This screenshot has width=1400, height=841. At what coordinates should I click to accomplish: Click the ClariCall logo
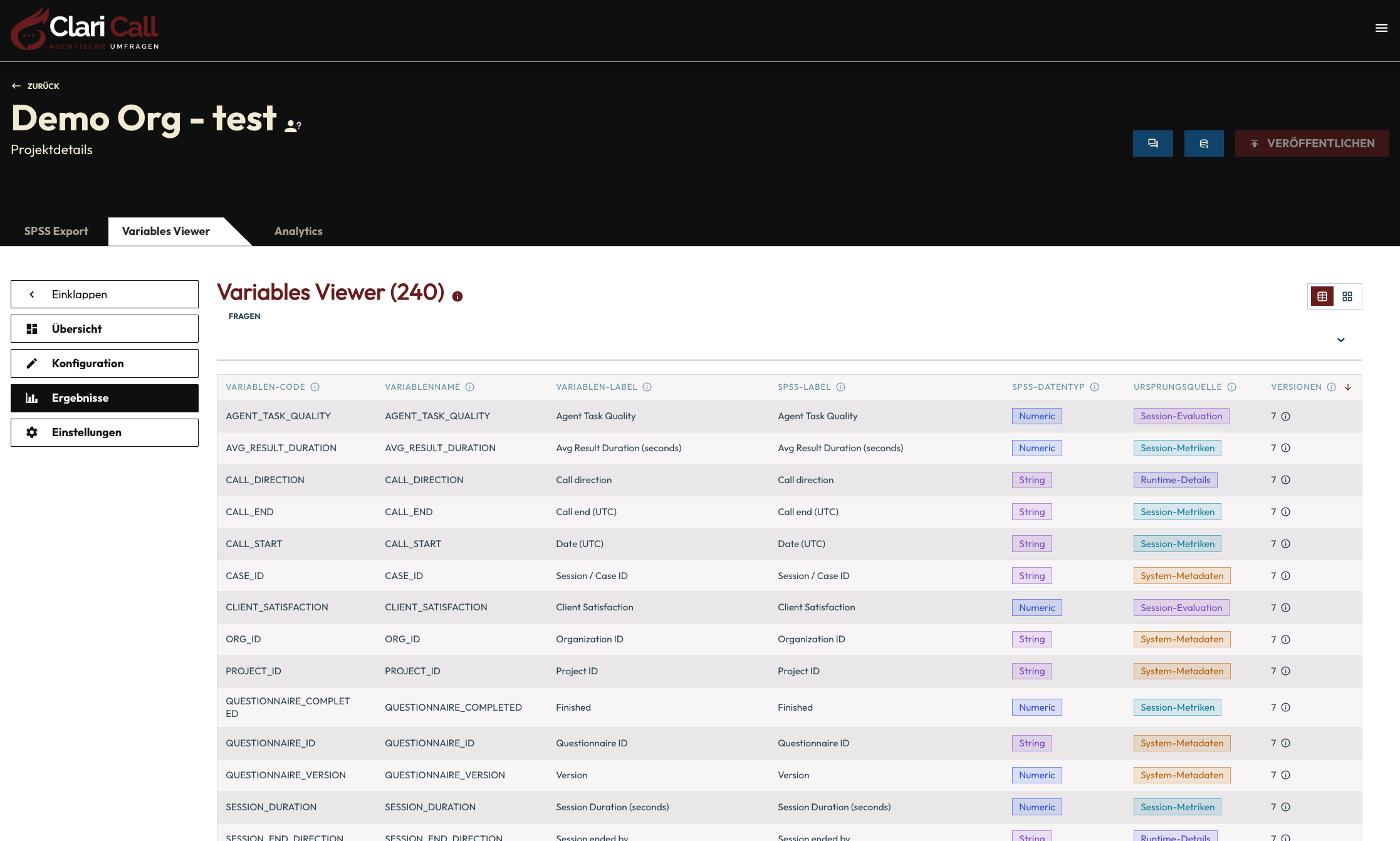coord(85,29)
